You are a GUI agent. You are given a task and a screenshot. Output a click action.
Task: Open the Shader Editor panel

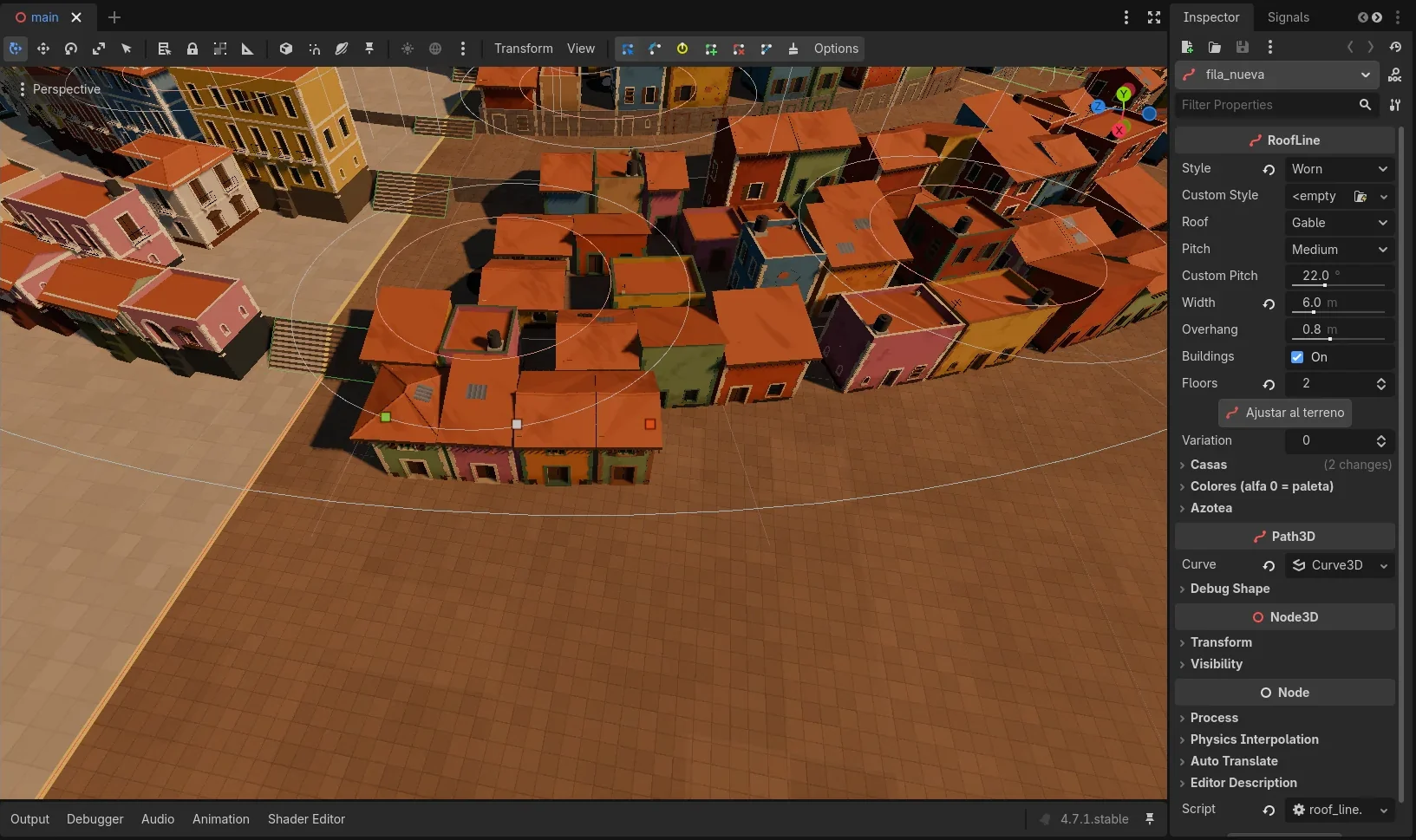[306, 819]
